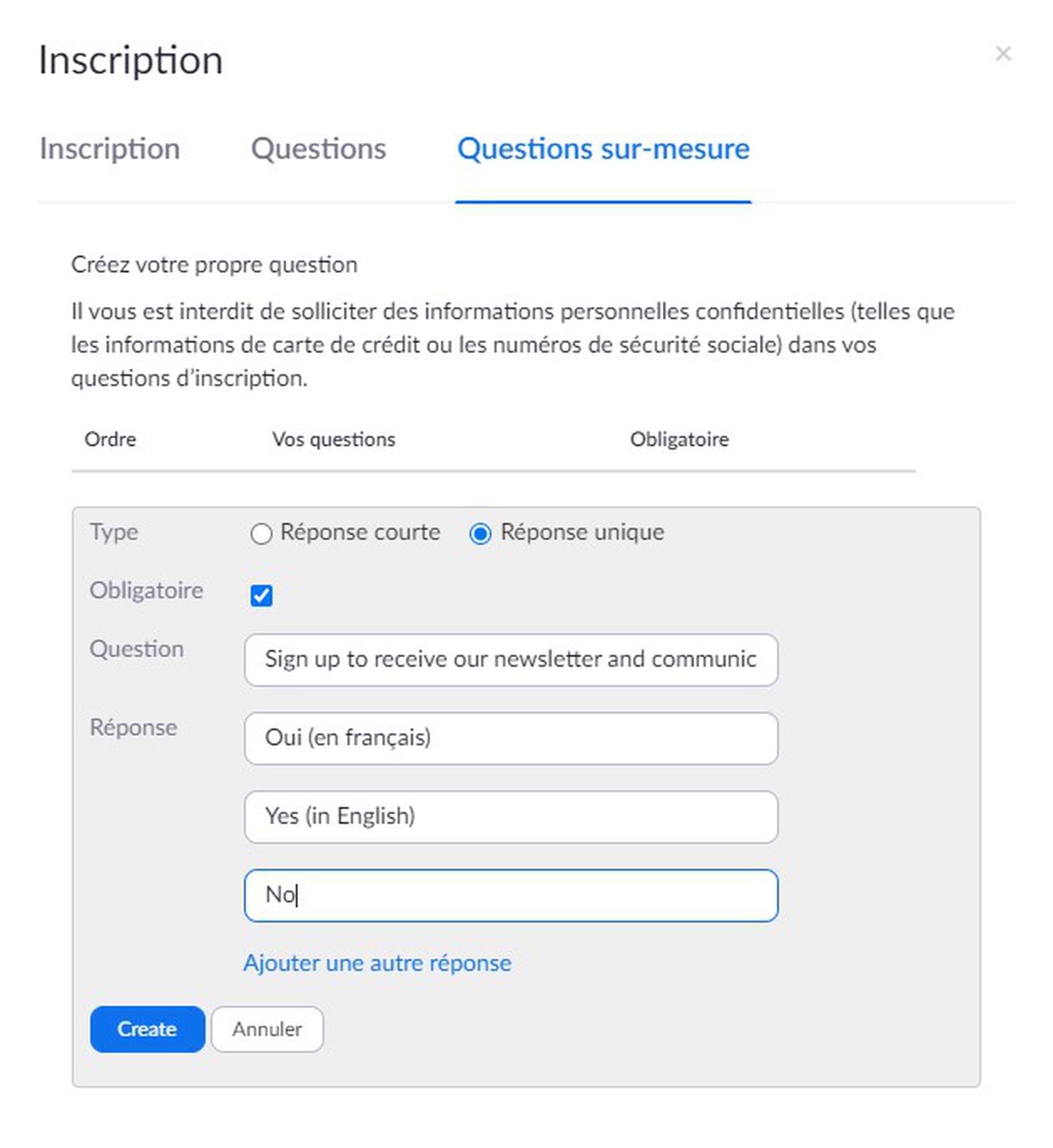Viewport: 1053px width, 1148px height.
Task: Cancel with the Annuler button
Action: click(x=267, y=1029)
